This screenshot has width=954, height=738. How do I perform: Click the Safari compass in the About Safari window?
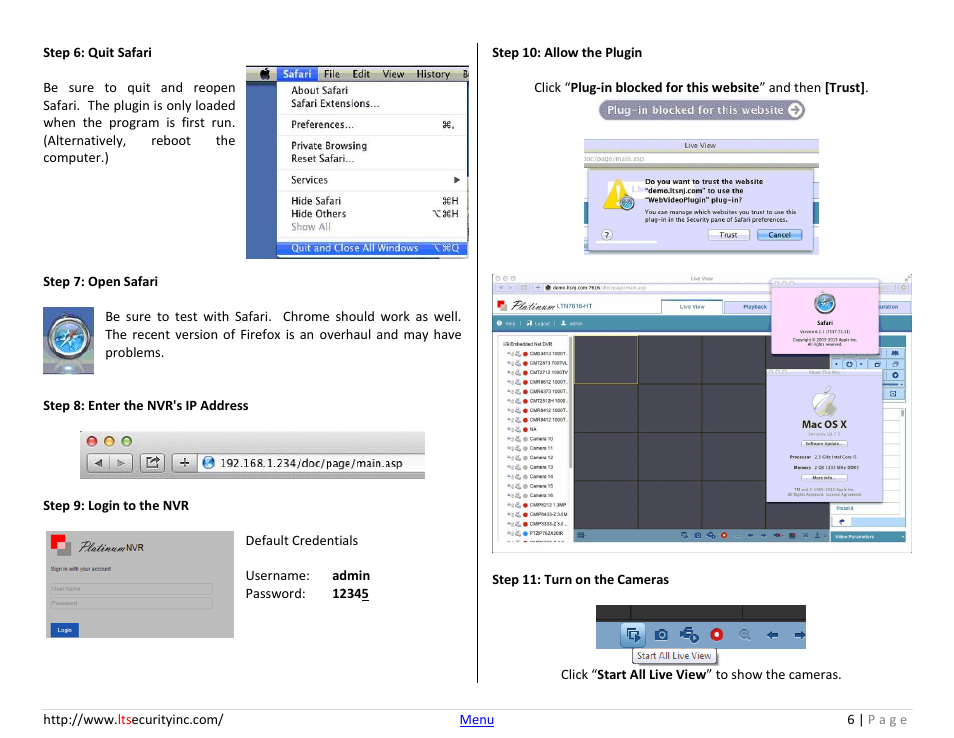[824, 303]
